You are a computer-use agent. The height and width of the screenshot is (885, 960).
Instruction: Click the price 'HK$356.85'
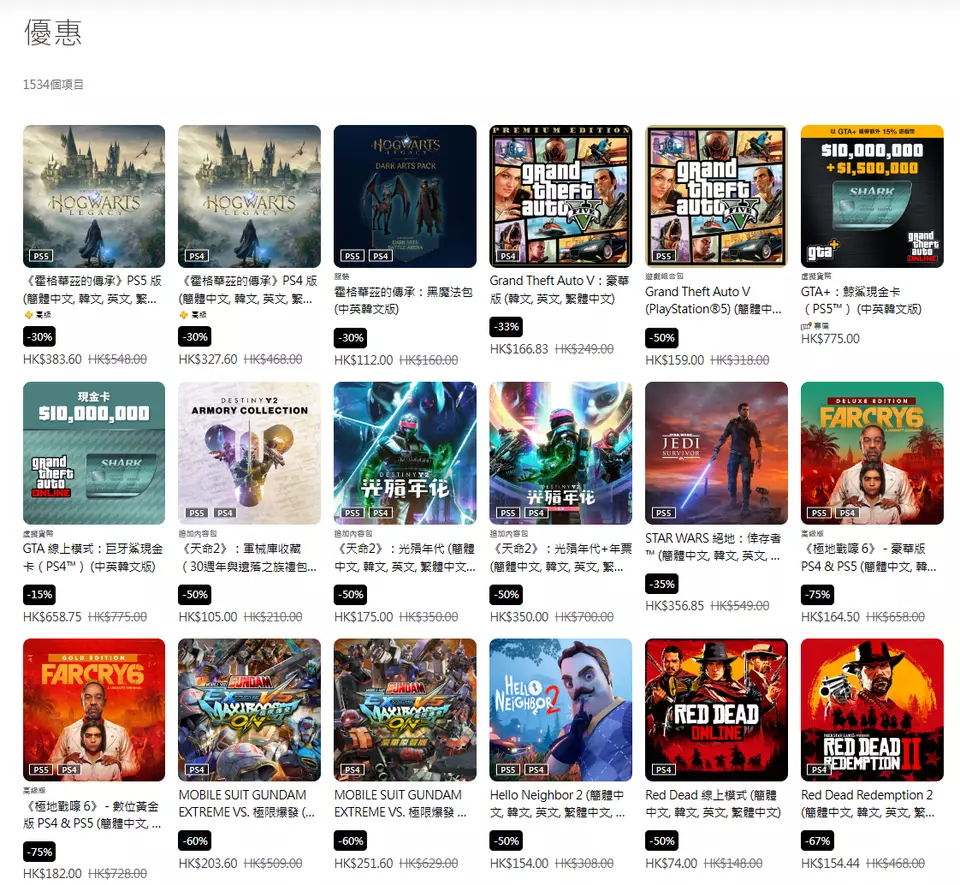coord(675,606)
